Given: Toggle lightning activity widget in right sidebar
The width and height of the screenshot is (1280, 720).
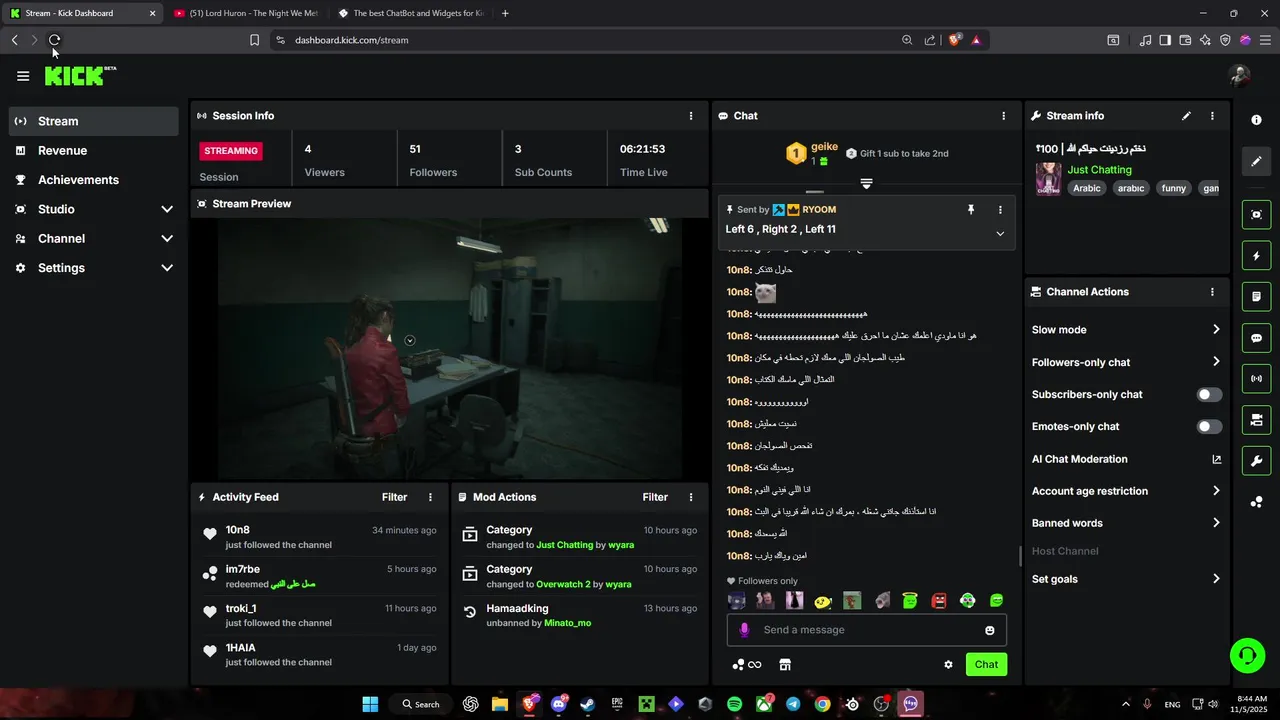Looking at the screenshot, I should (x=1257, y=256).
